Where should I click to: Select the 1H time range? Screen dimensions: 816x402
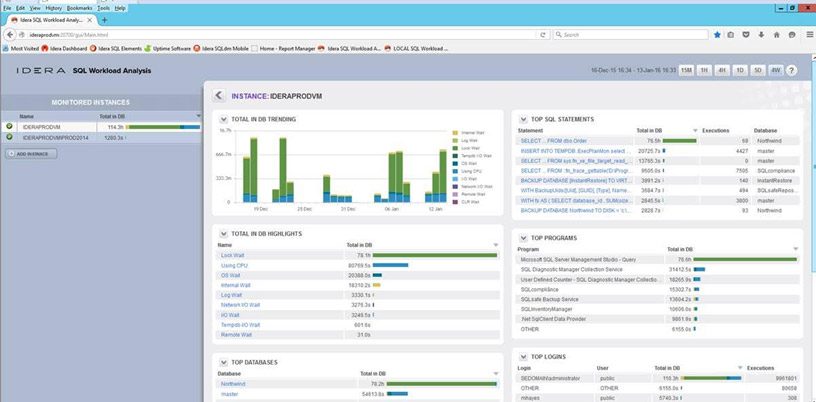(x=704, y=70)
